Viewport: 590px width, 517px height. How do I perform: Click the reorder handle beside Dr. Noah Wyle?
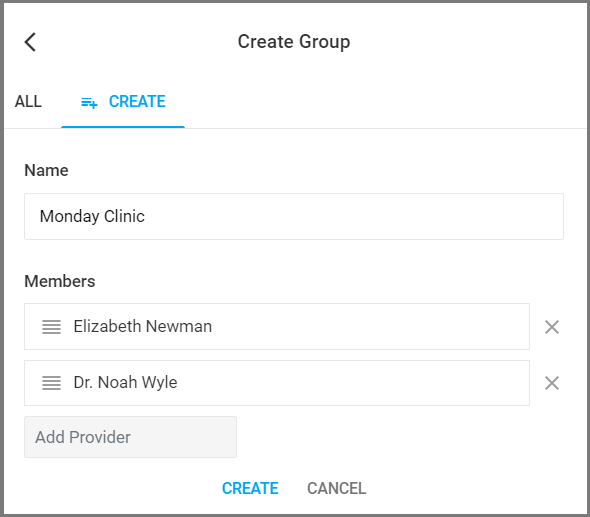(51, 383)
